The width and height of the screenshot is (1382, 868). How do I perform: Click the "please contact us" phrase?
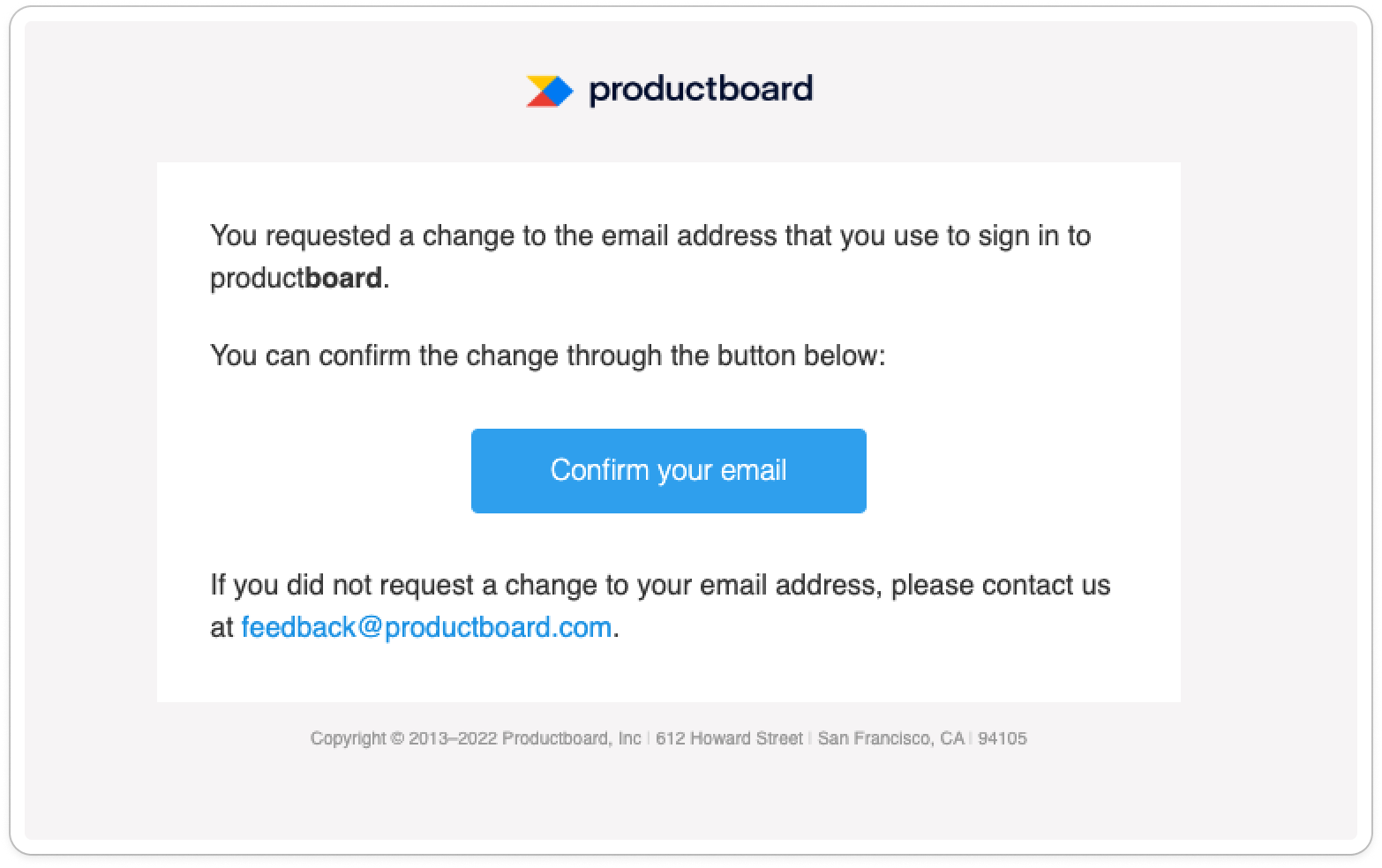click(x=1001, y=585)
